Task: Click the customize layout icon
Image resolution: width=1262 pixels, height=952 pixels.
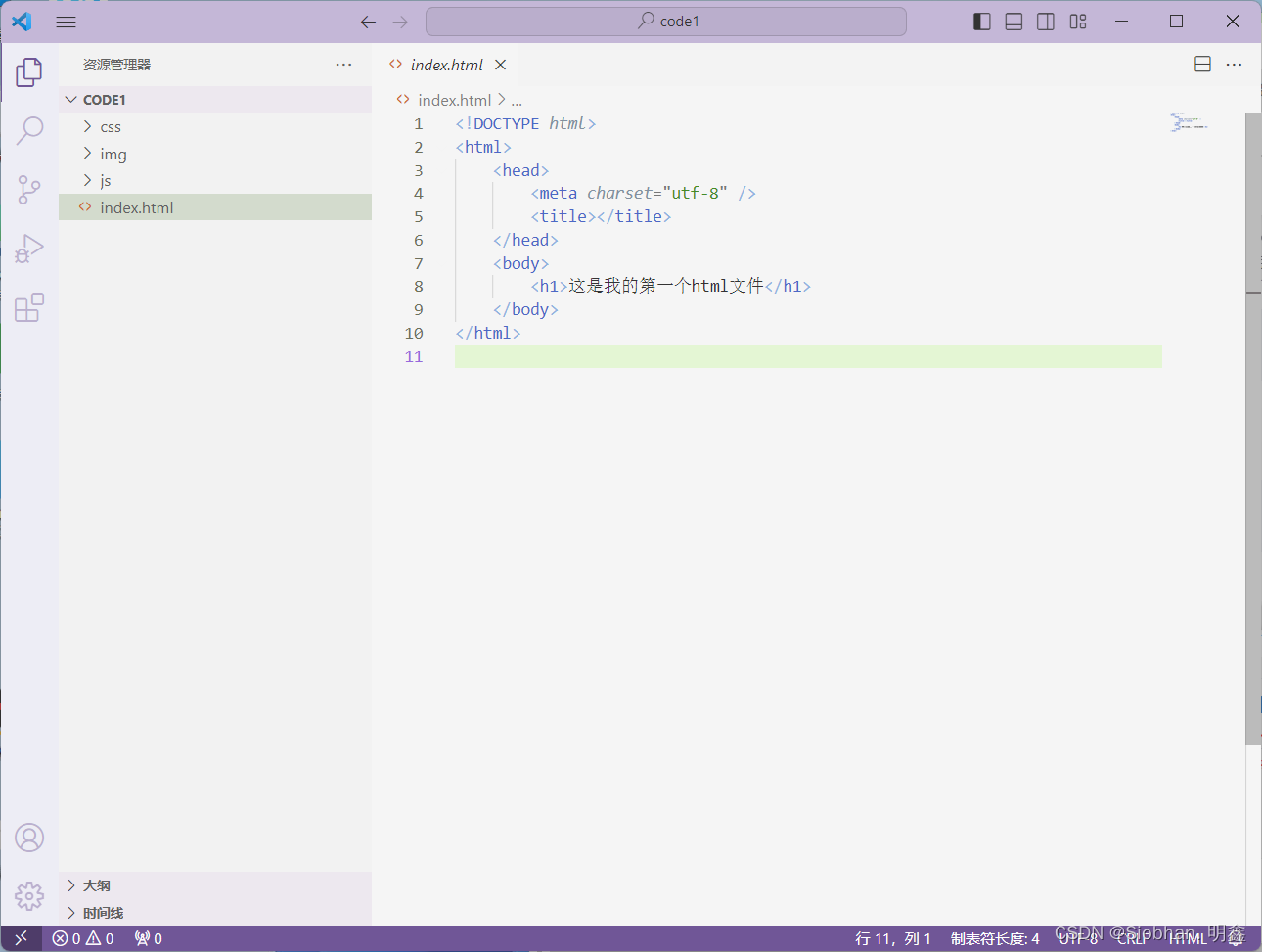Action: pos(1078,22)
